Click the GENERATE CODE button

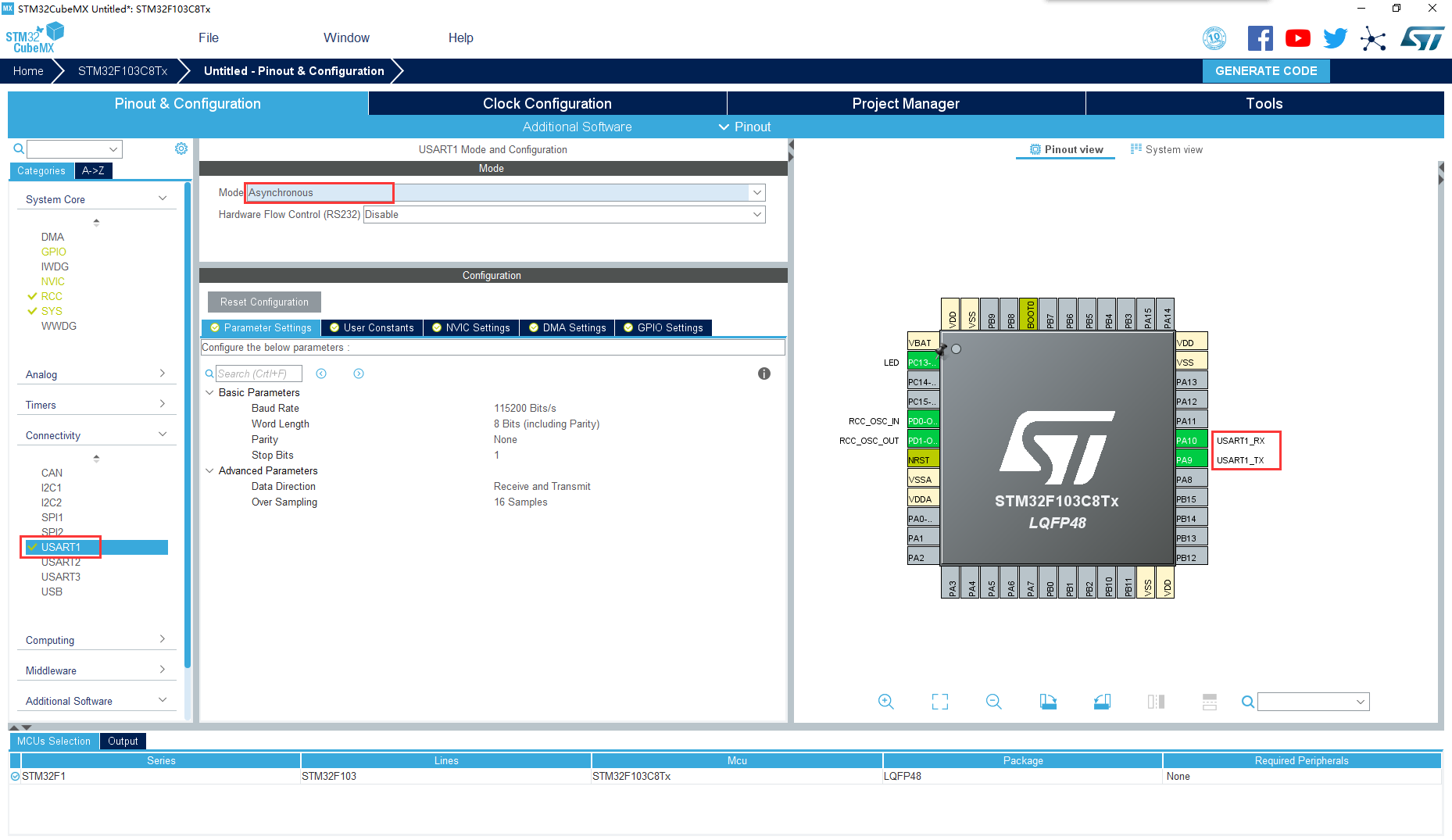[1265, 70]
